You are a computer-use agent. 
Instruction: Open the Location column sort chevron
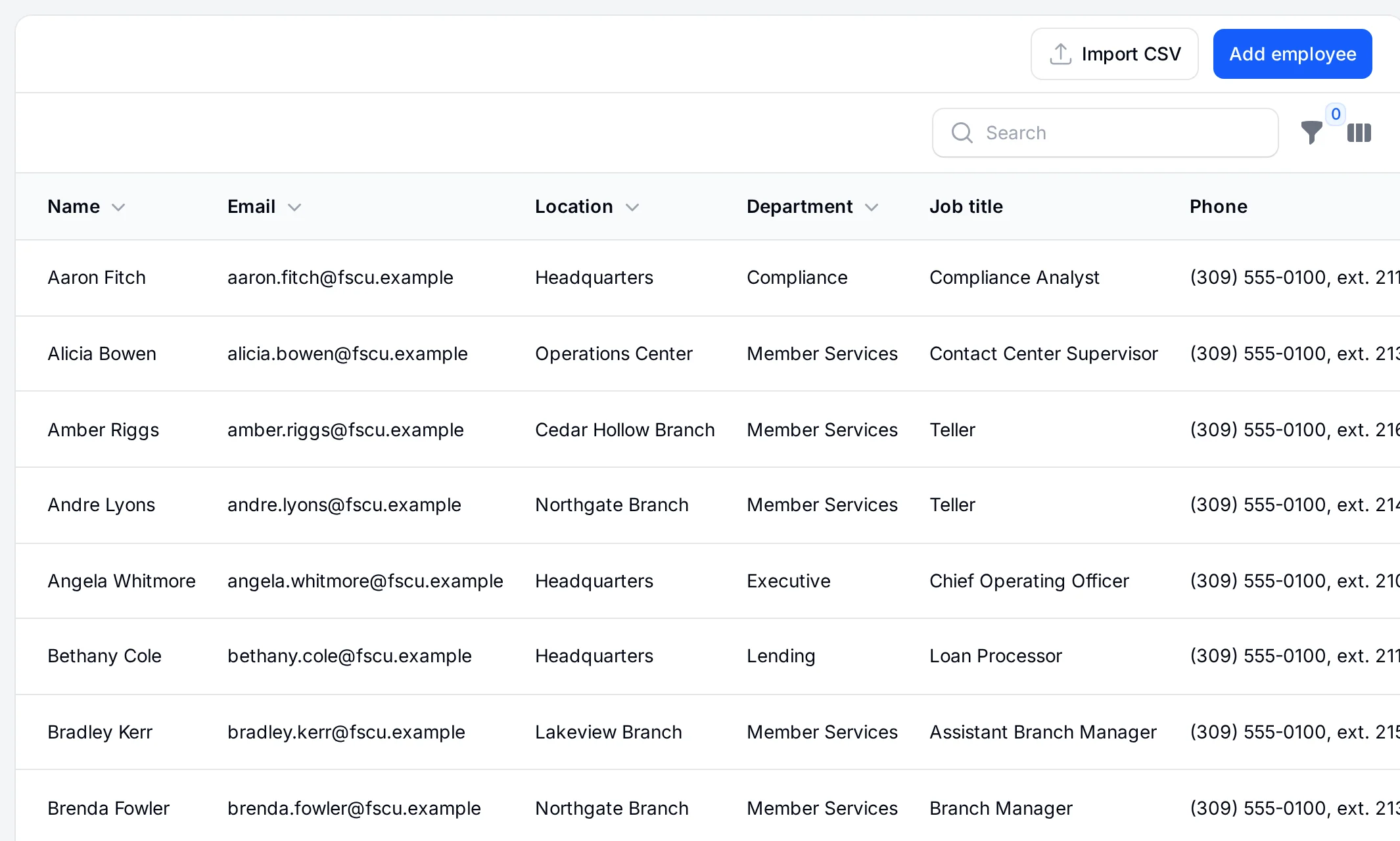coord(632,208)
